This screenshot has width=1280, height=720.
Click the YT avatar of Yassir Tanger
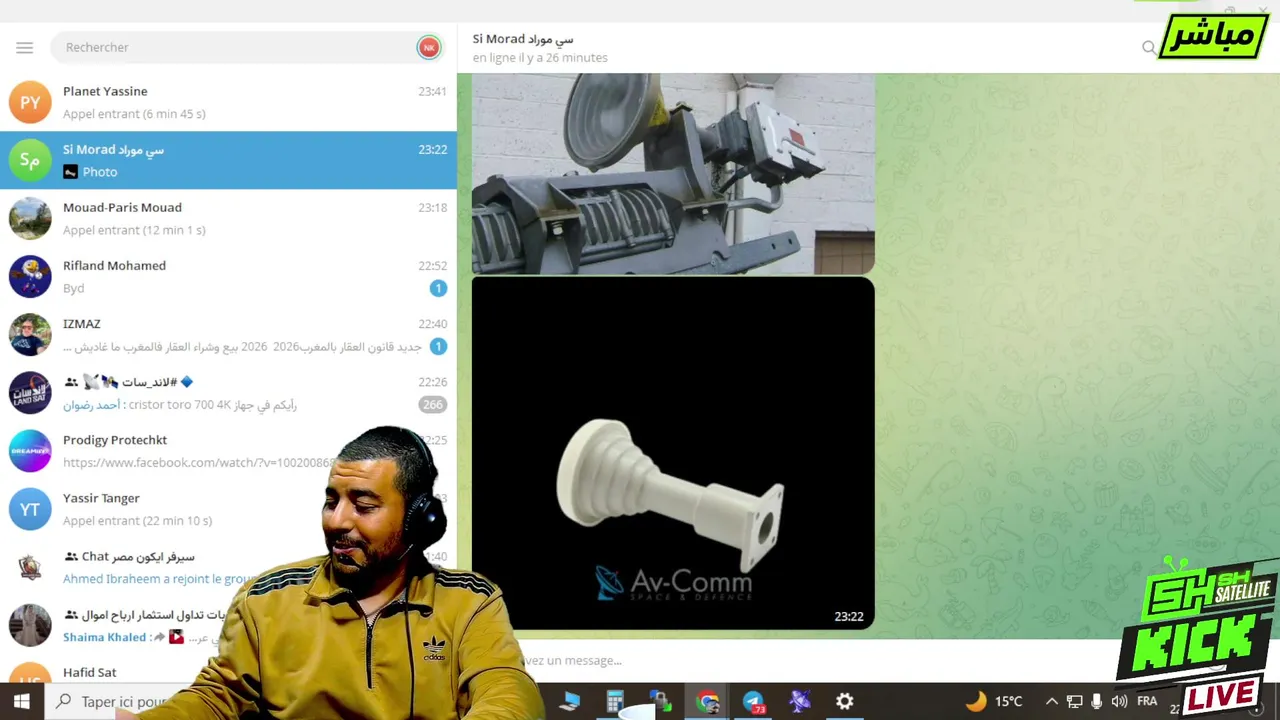[x=30, y=509]
